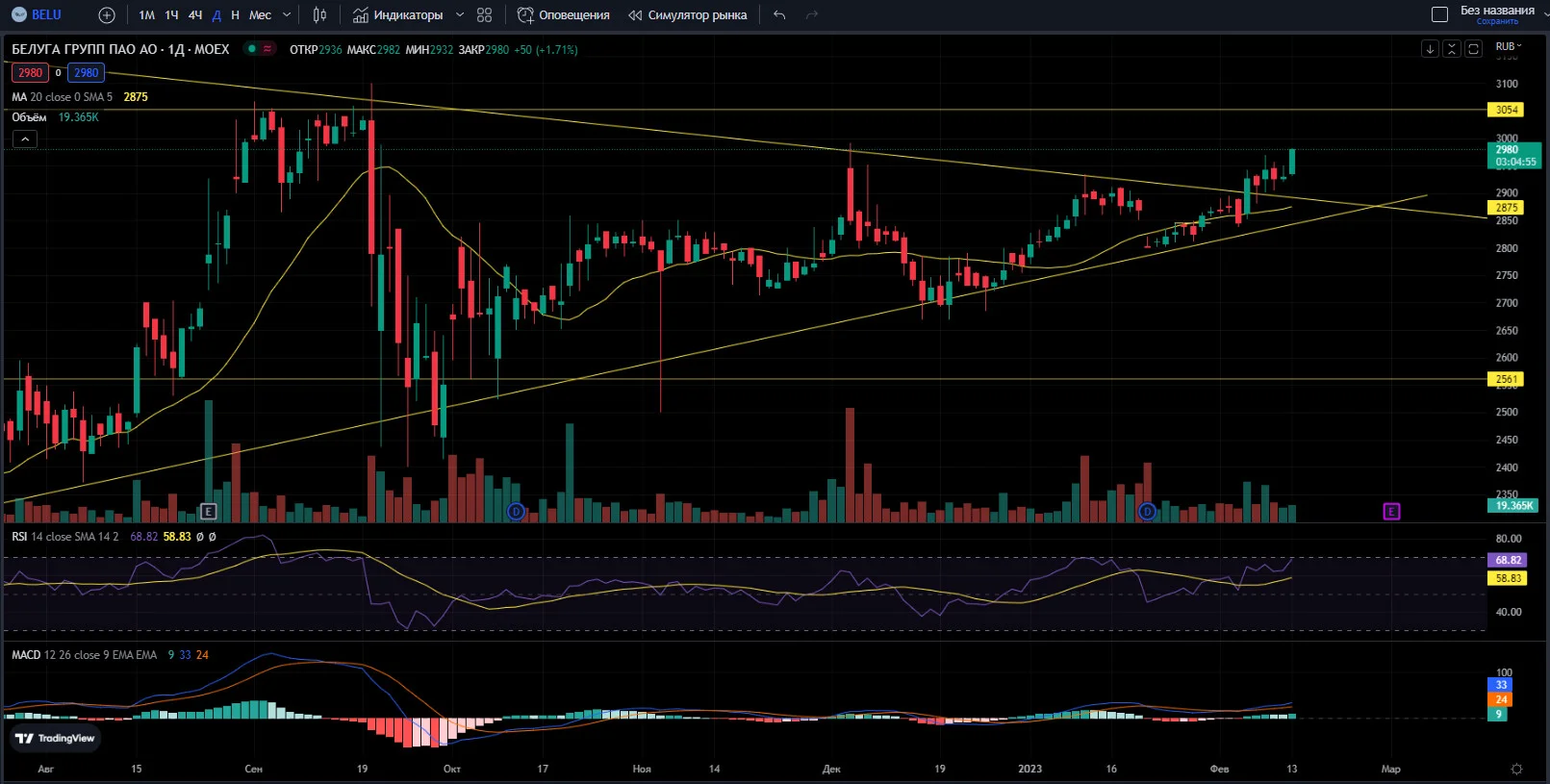
Task: Click the Сохранить save link
Action: click(1497, 21)
